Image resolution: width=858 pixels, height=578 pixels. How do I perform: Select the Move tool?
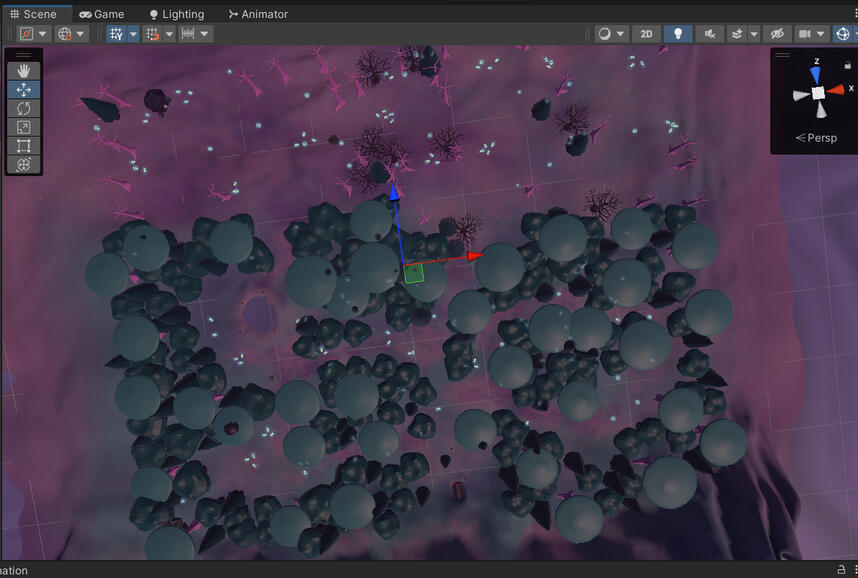click(x=24, y=90)
